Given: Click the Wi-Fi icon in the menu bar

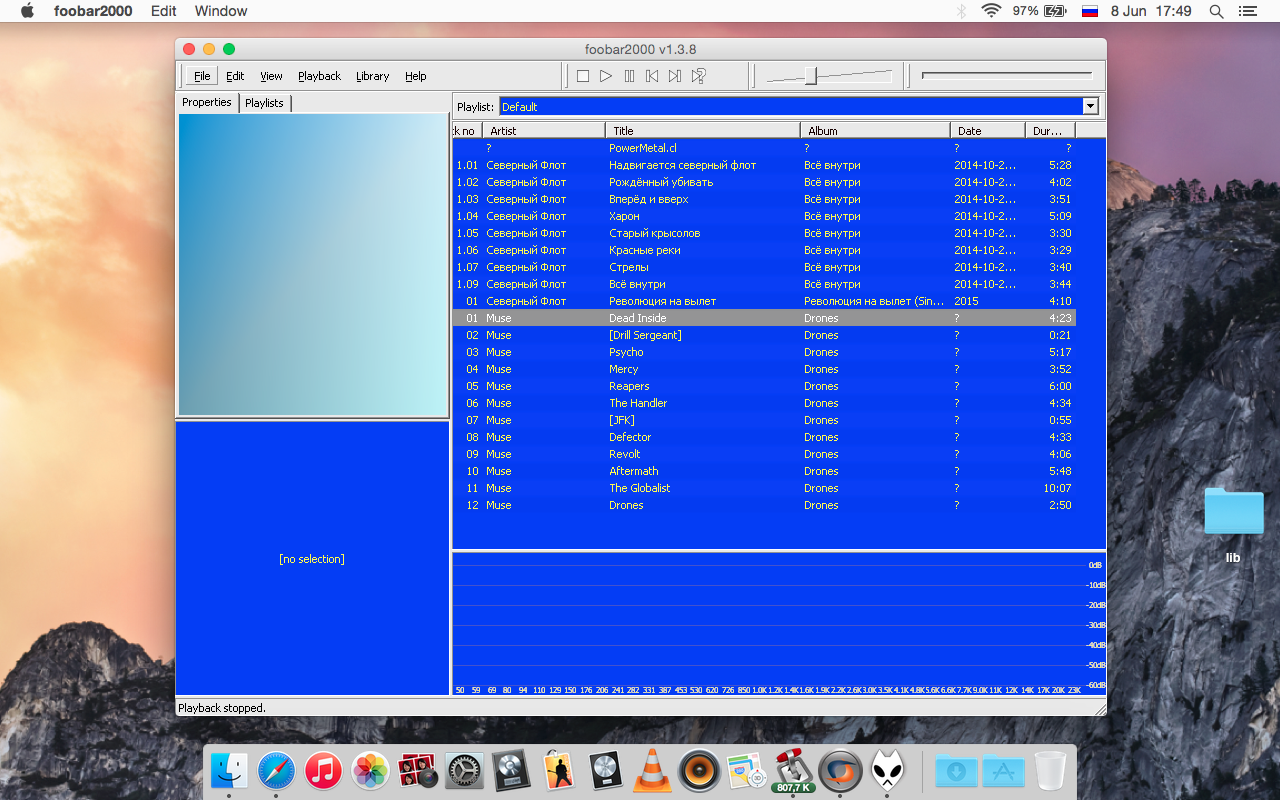Looking at the screenshot, I should coord(991,11).
